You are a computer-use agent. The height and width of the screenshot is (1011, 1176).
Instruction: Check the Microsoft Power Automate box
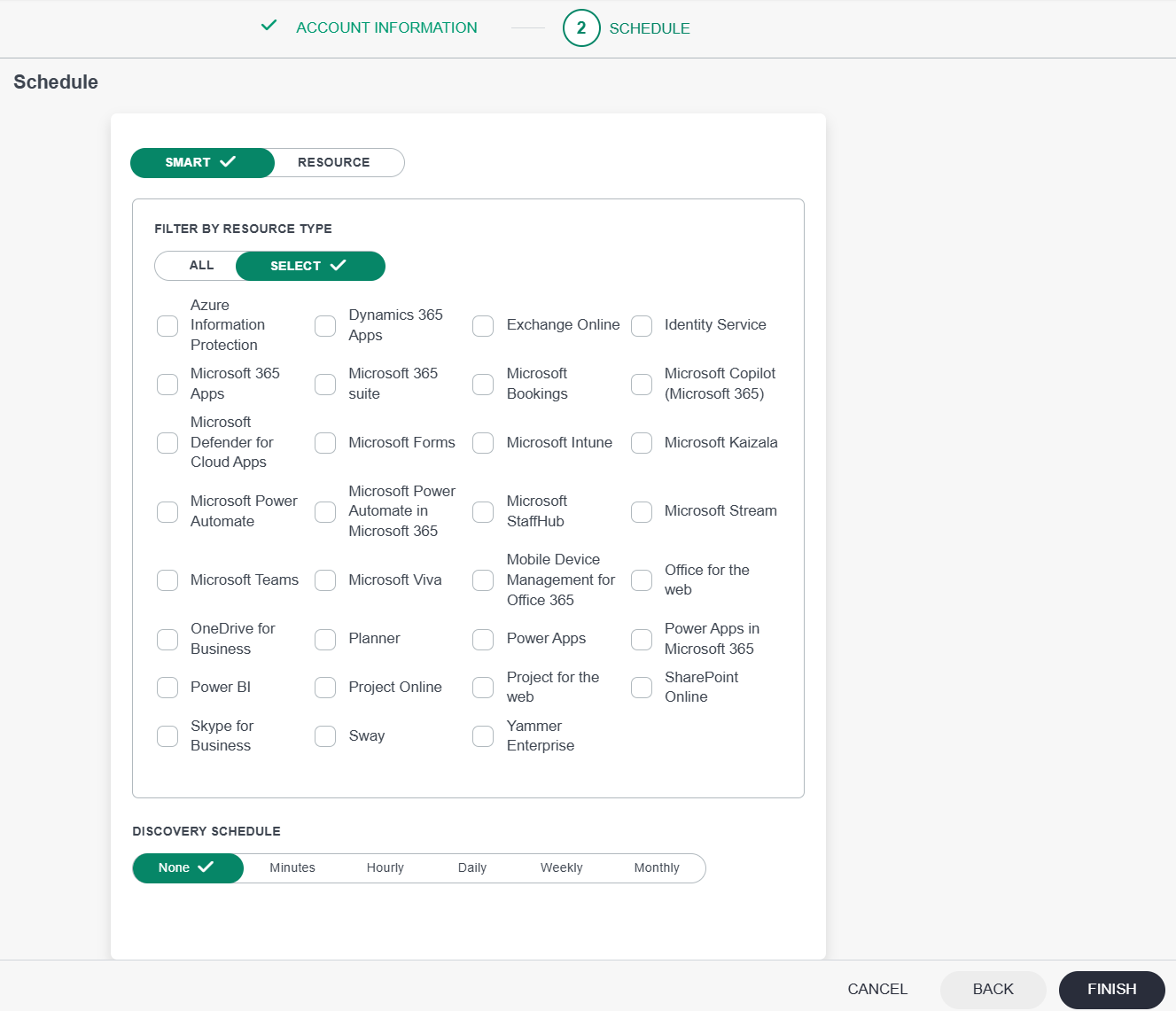[167, 512]
